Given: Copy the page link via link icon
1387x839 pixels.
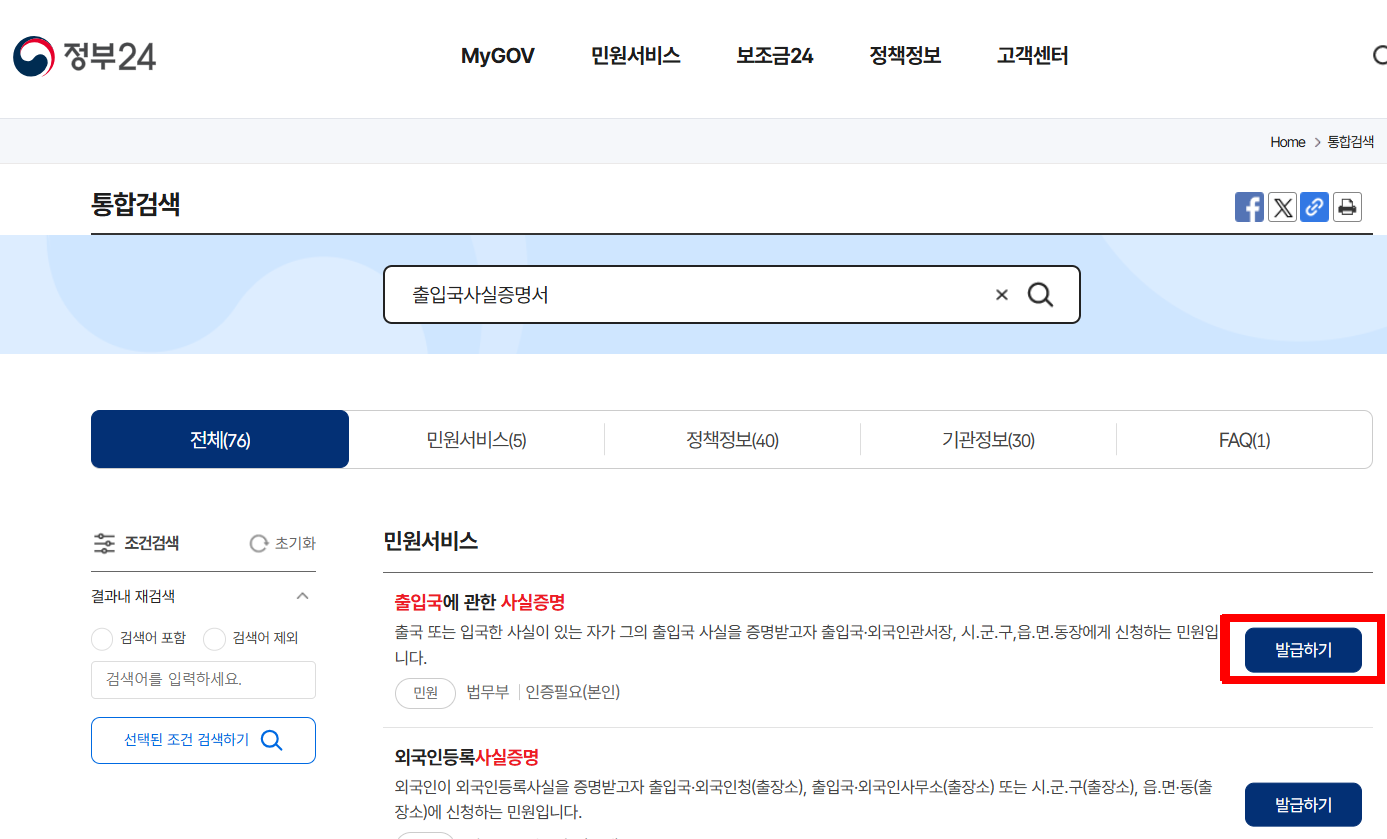Looking at the screenshot, I should coord(1314,207).
